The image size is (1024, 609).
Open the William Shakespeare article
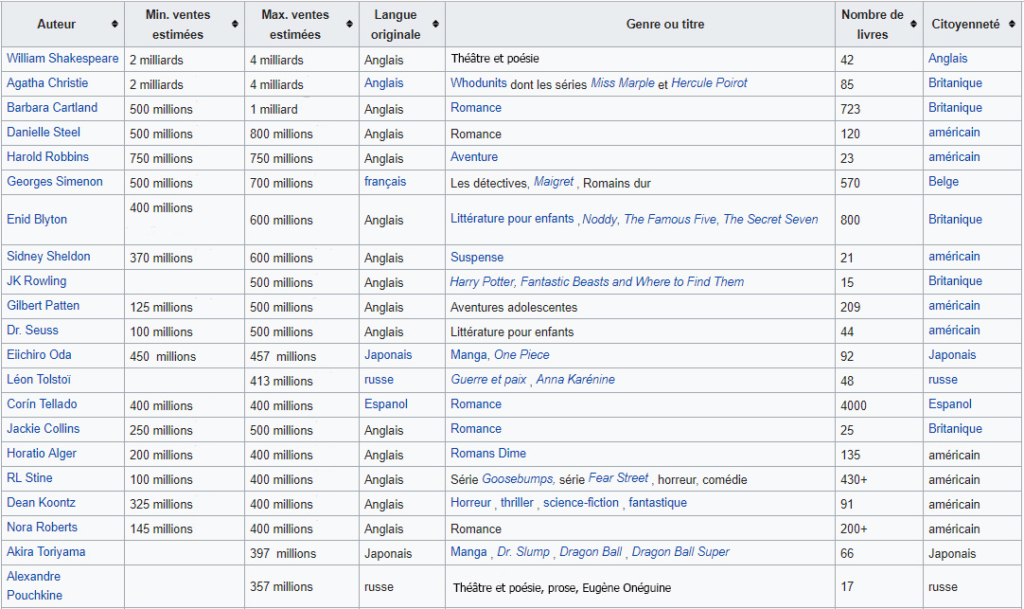(62, 58)
